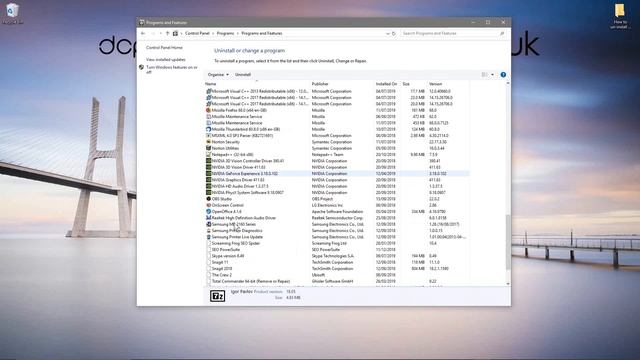This screenshot has height=360, width=640.
Task: Click the change view icon
Action: (x=484, y=75)
